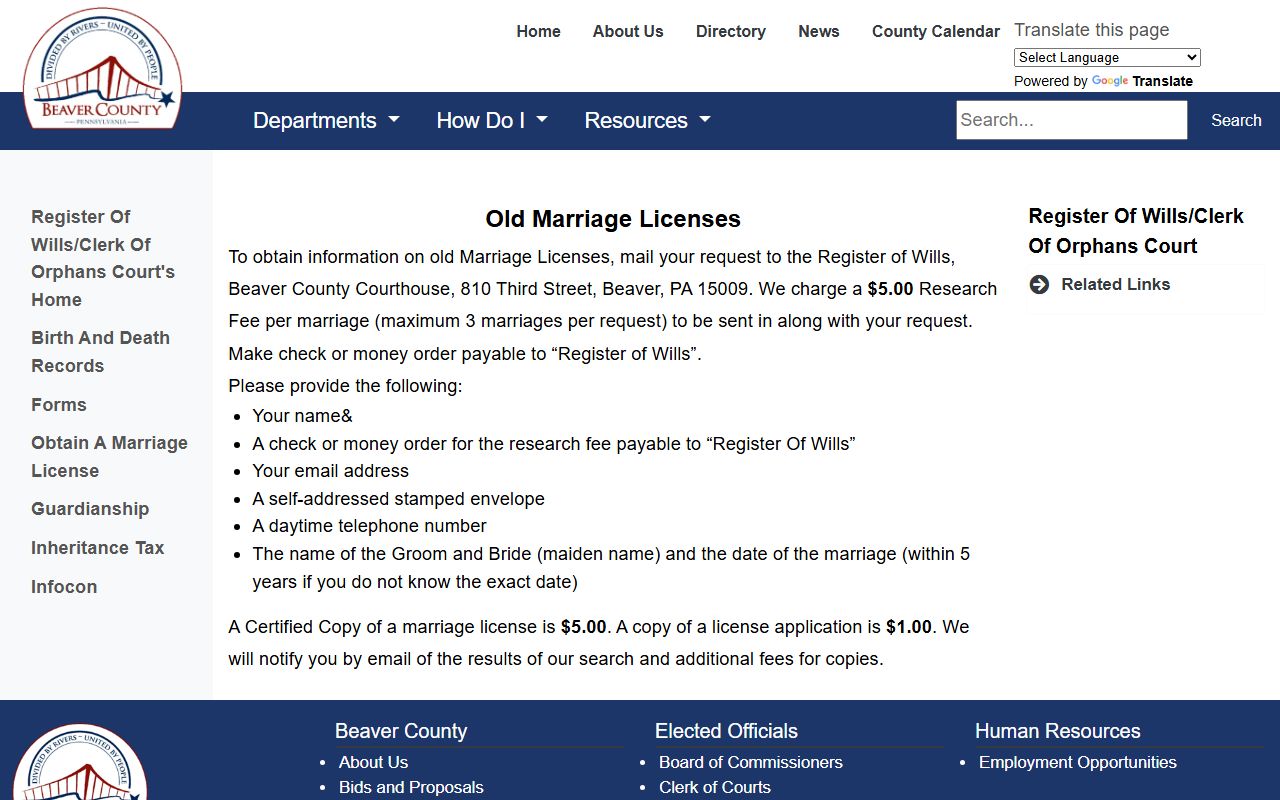Open Obtain A Marriage License page
The image size is (1280, 800).
[109, 457]
